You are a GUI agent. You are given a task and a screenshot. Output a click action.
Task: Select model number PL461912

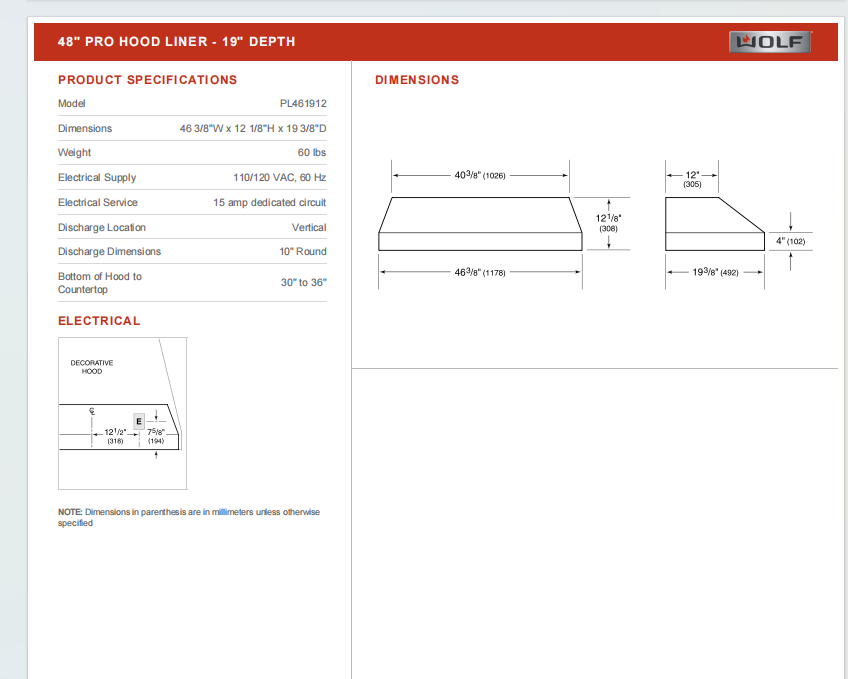pos(303,103)
